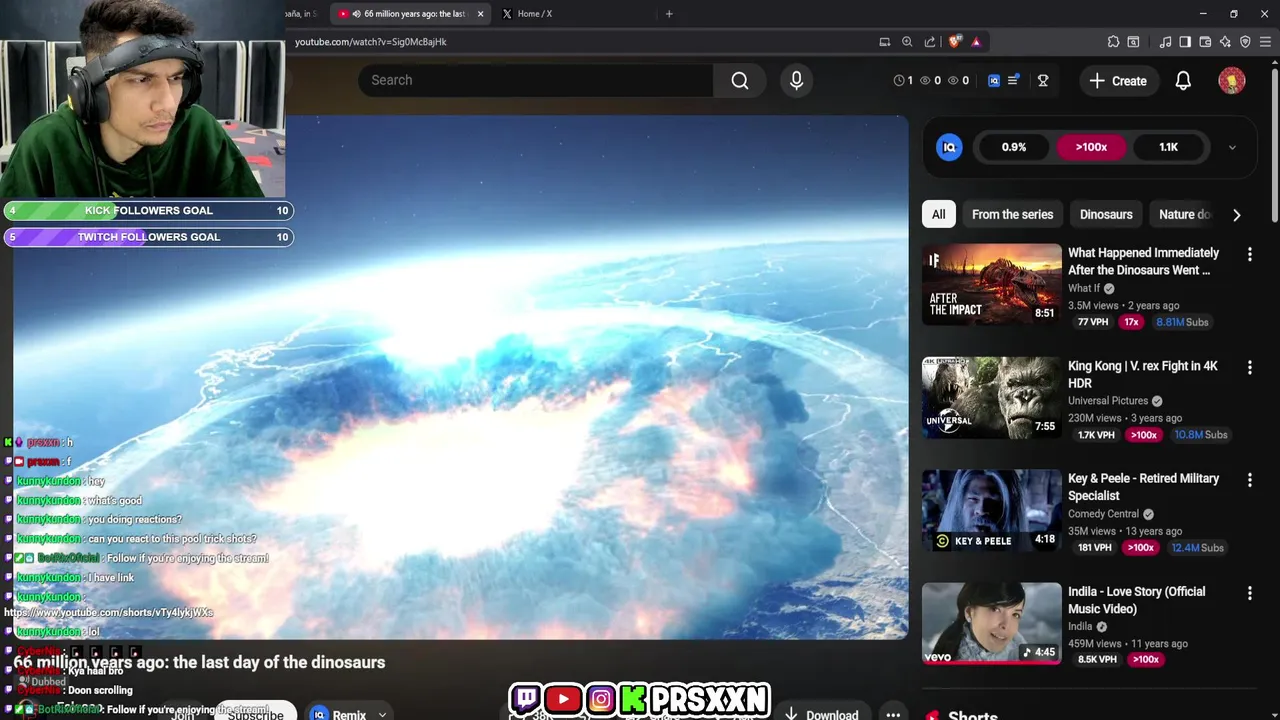Viewport: 1280px width, 720px height.
Task: Select the '66 million years ago' browser tab
Action: [x=412, y=14]
